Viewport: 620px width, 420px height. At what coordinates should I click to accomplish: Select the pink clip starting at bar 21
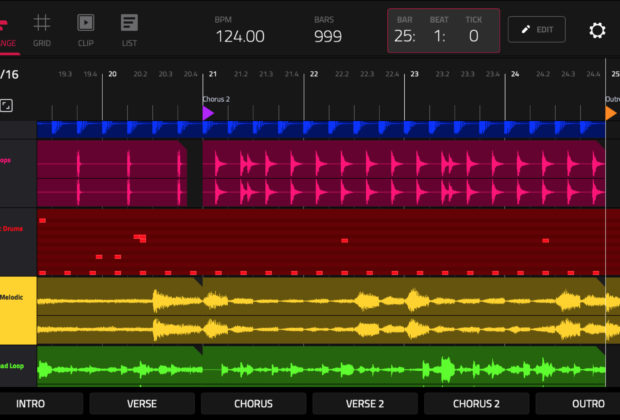click(x=404, y=173)
